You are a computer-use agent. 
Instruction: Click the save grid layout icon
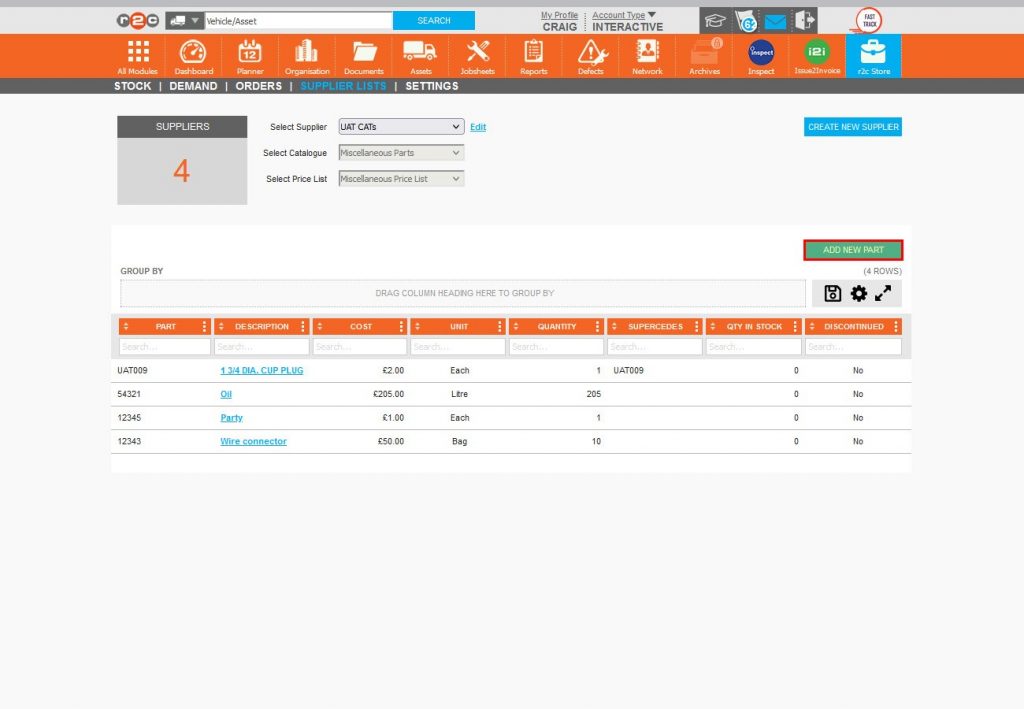pyautogui.click(x=832, y=293)
